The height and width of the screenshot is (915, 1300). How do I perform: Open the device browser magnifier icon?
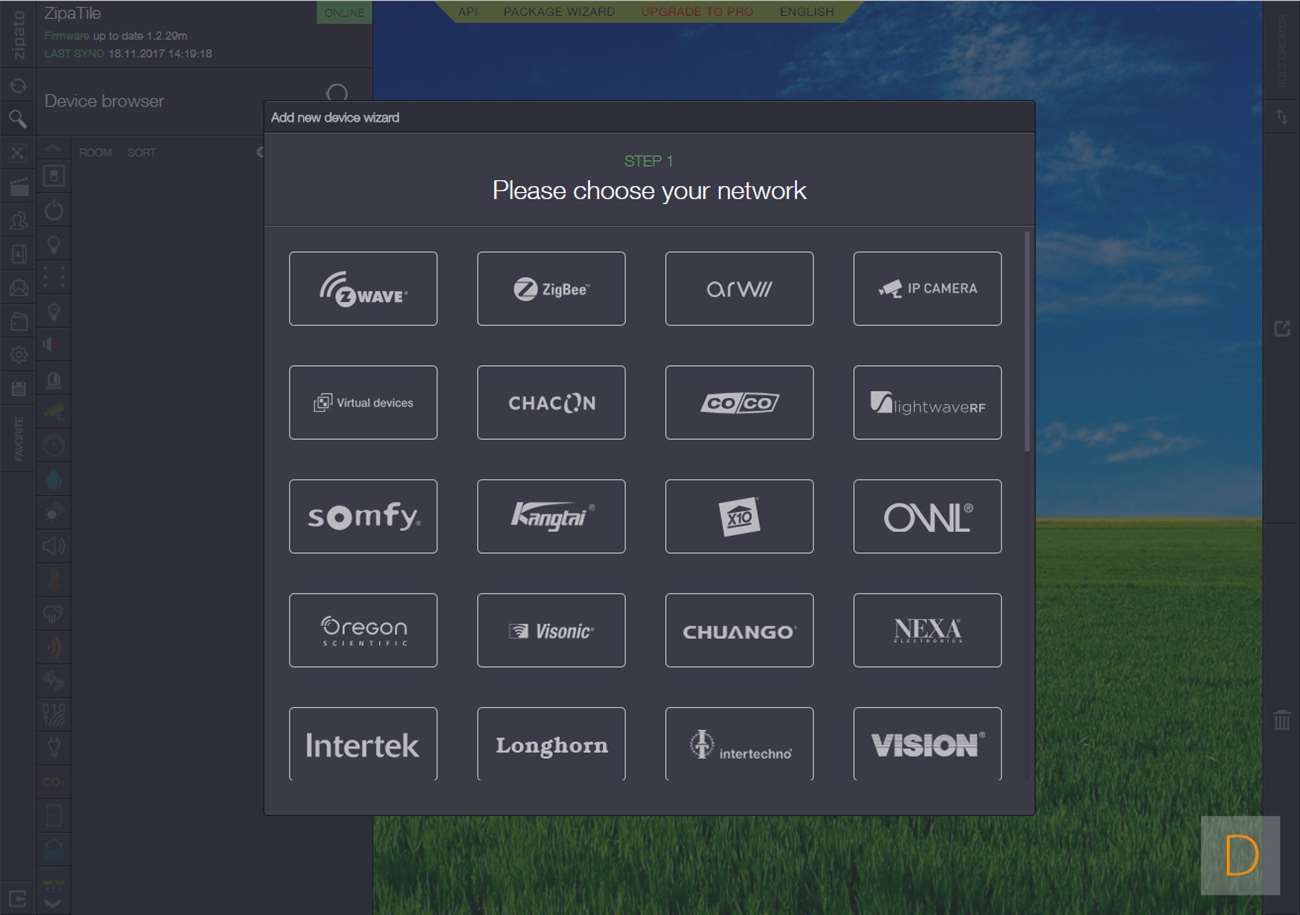coord(18,119)
